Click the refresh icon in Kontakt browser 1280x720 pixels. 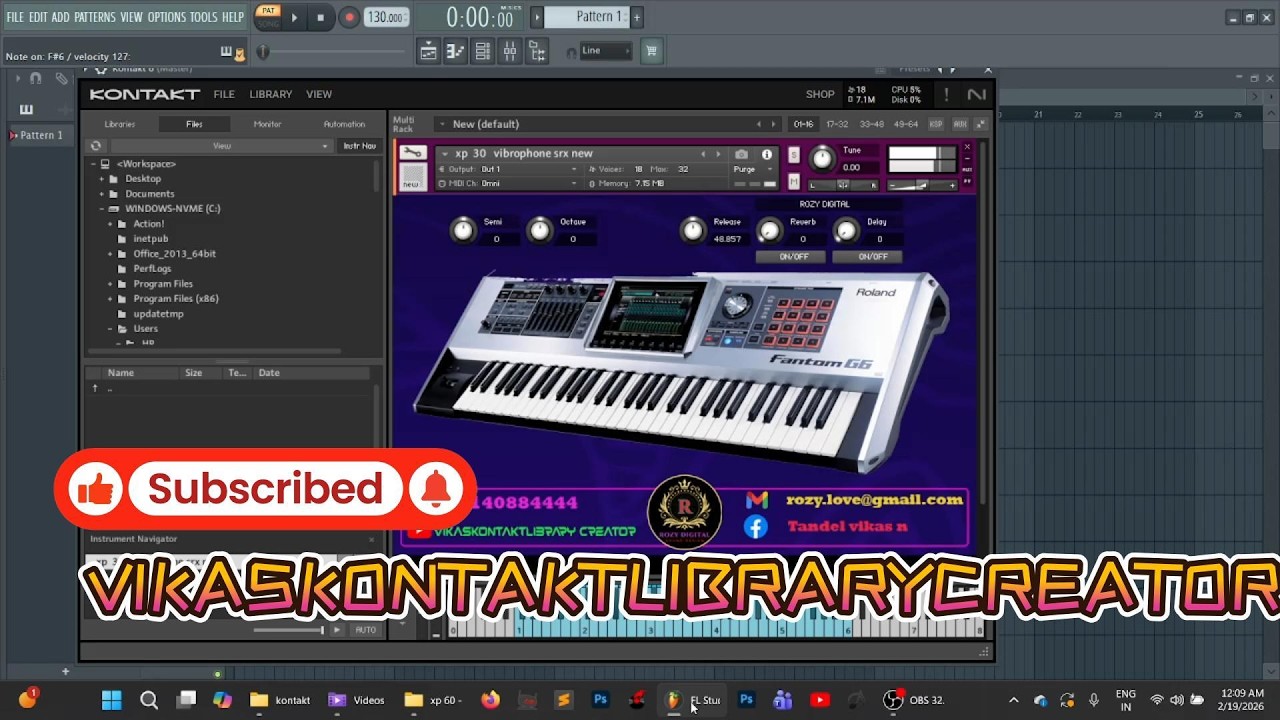[96, 146]
